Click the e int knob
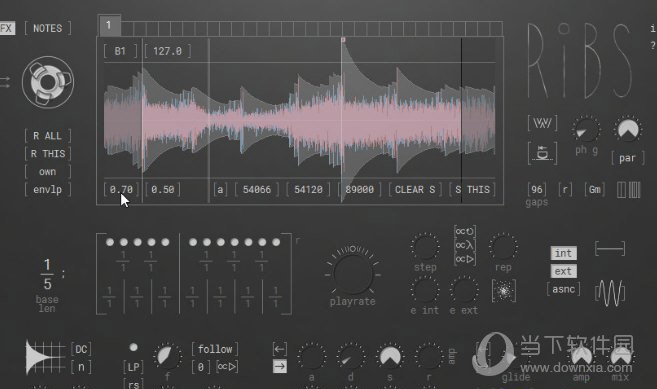This screenshot has width=657, height=389. pos(425,290)
